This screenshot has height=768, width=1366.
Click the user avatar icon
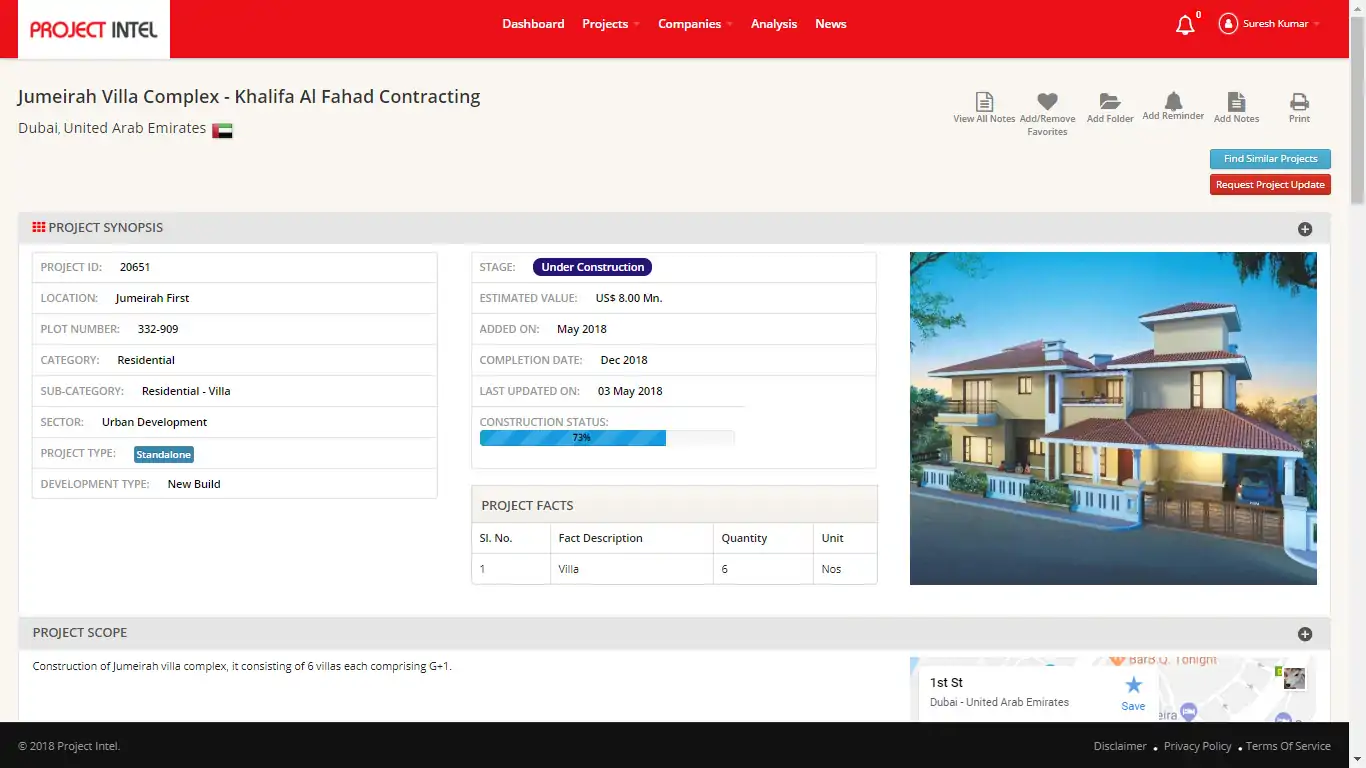point(1228,24)
